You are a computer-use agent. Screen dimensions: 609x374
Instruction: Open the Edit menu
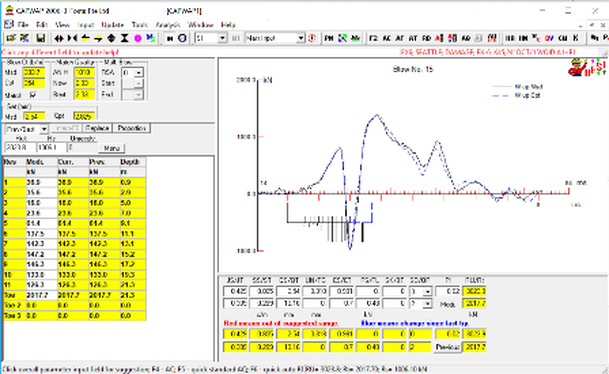tap(42, 24)
